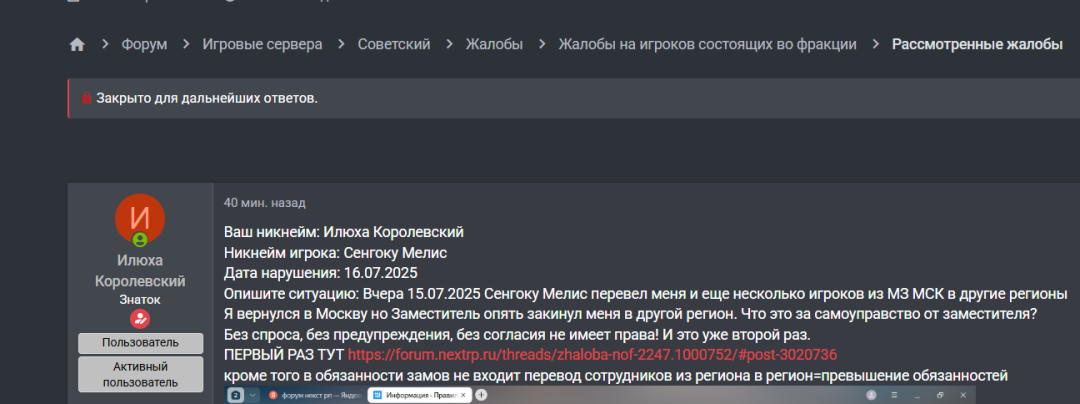Close the Информация tab in embedded screenshot

click(464, 395)
